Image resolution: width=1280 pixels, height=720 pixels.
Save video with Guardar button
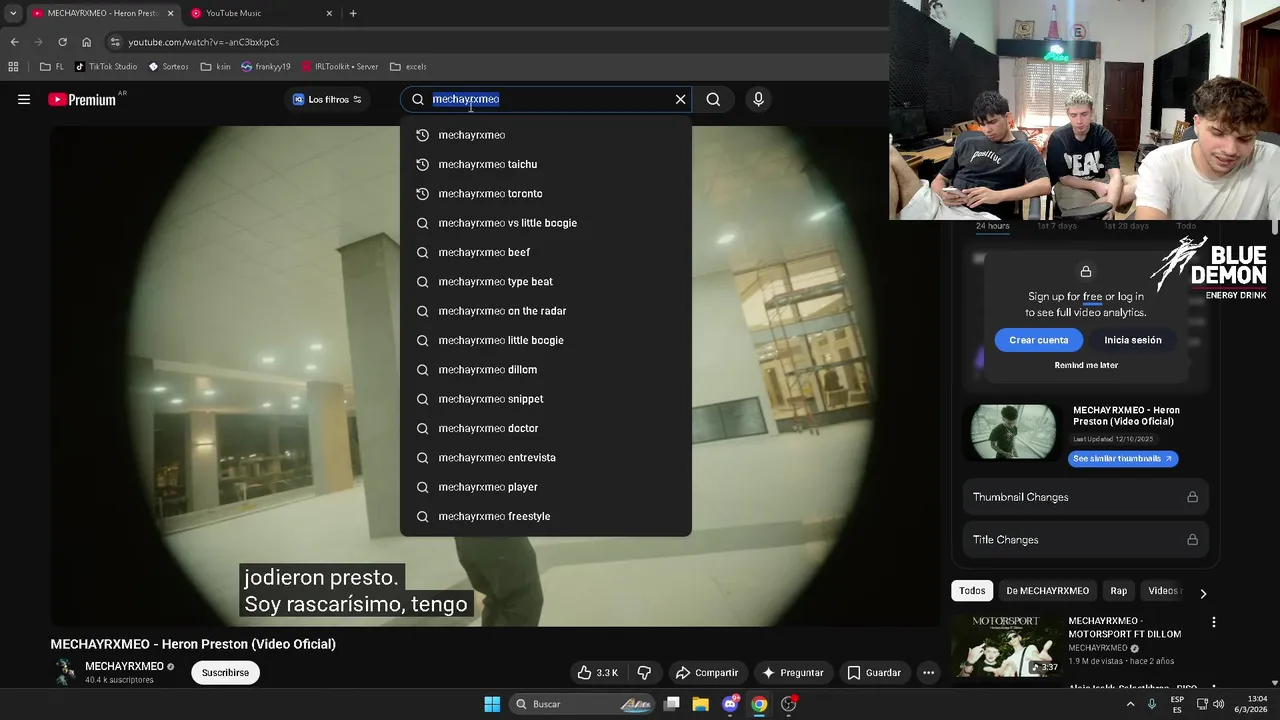(x=874, y=673)
